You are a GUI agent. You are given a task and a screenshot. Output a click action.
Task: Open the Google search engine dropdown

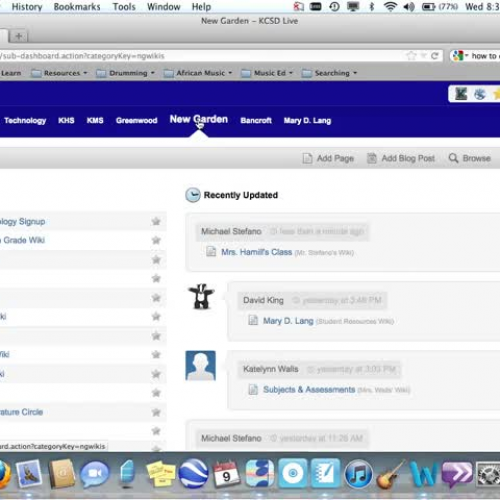460,56
